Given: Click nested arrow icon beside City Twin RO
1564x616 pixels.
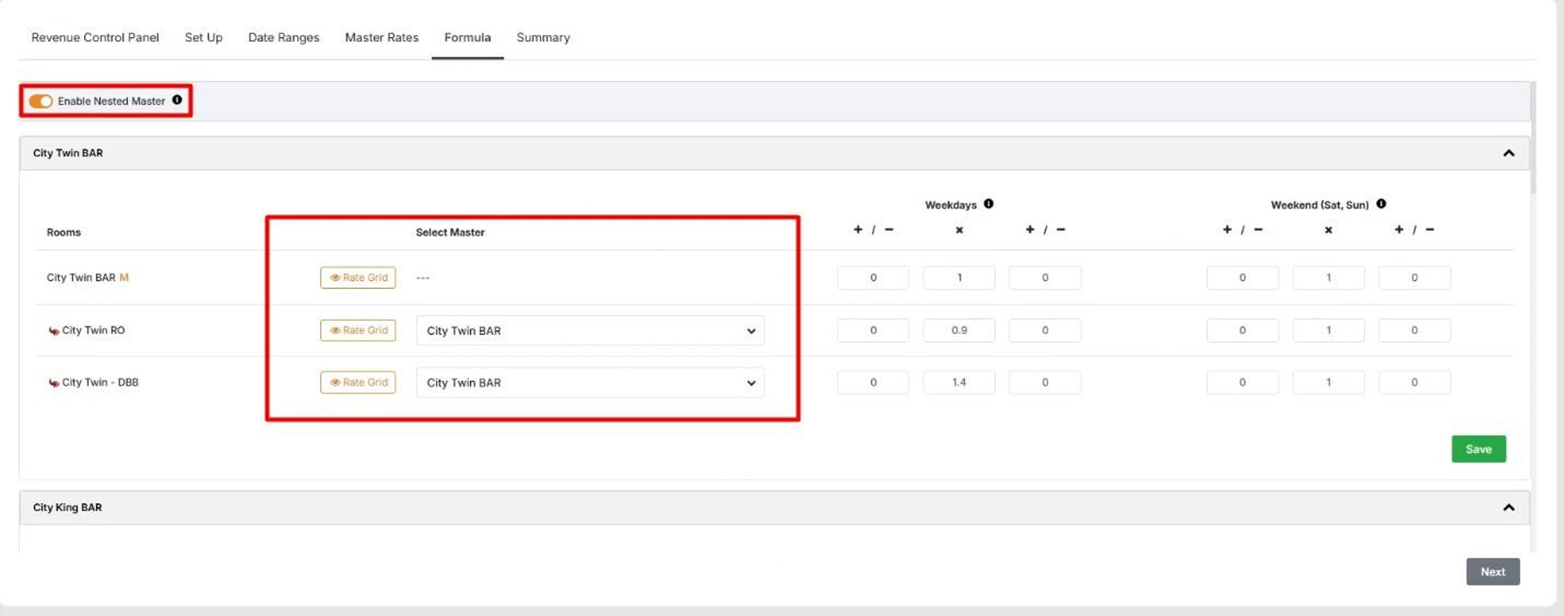Looking at the screenshot, I should (x=53, y=331).
